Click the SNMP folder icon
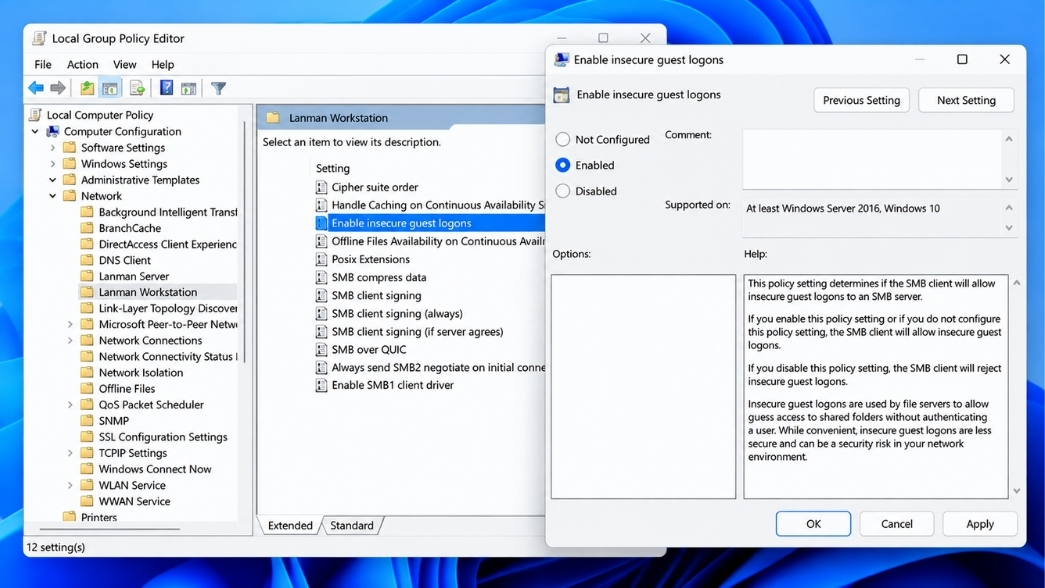Screen dimensions: 1045x588 (x=87, y=421)
